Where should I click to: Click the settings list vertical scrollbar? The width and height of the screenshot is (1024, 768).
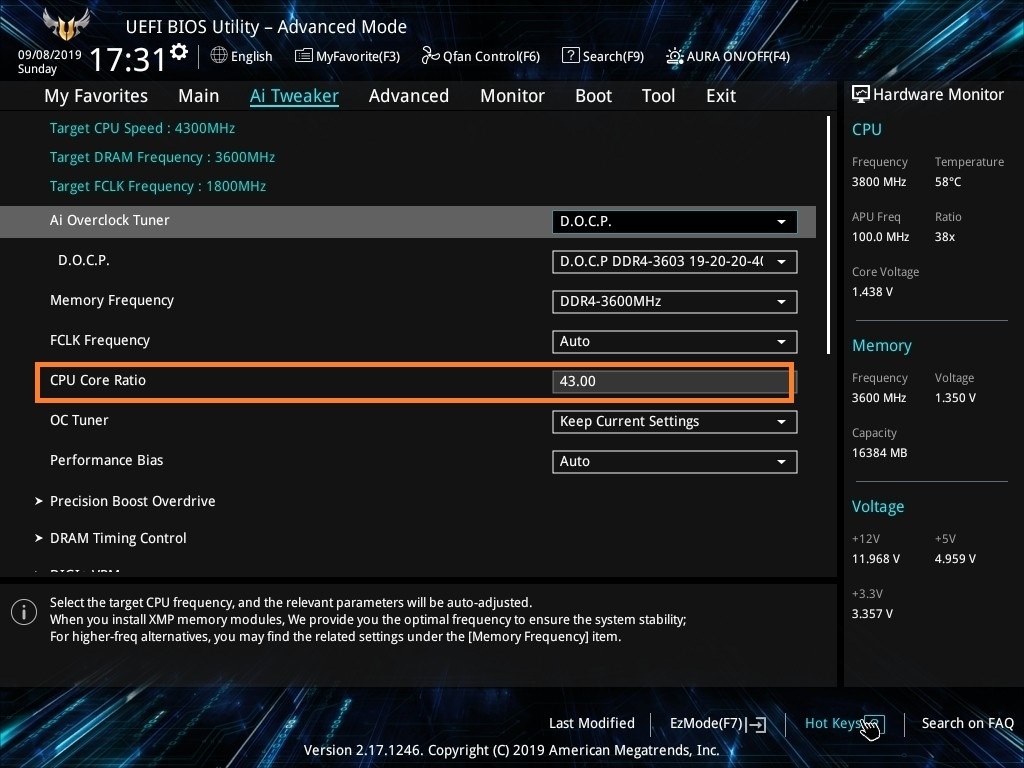pyautogui.click(x=828, y=235)
